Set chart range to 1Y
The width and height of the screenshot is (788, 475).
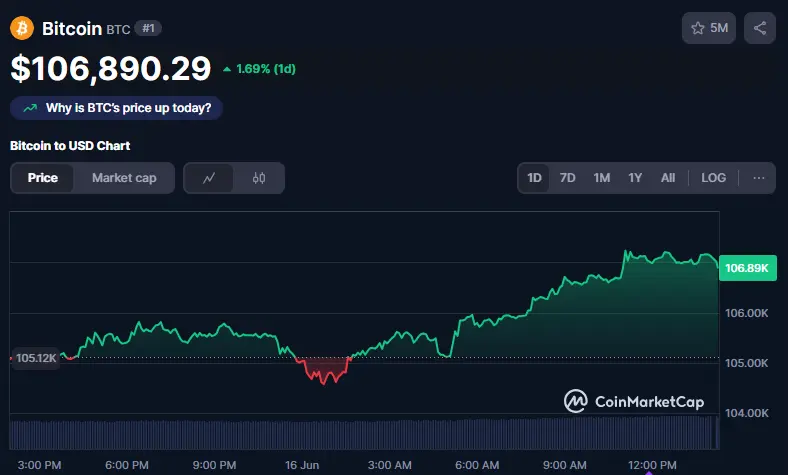tap(635, 178)
